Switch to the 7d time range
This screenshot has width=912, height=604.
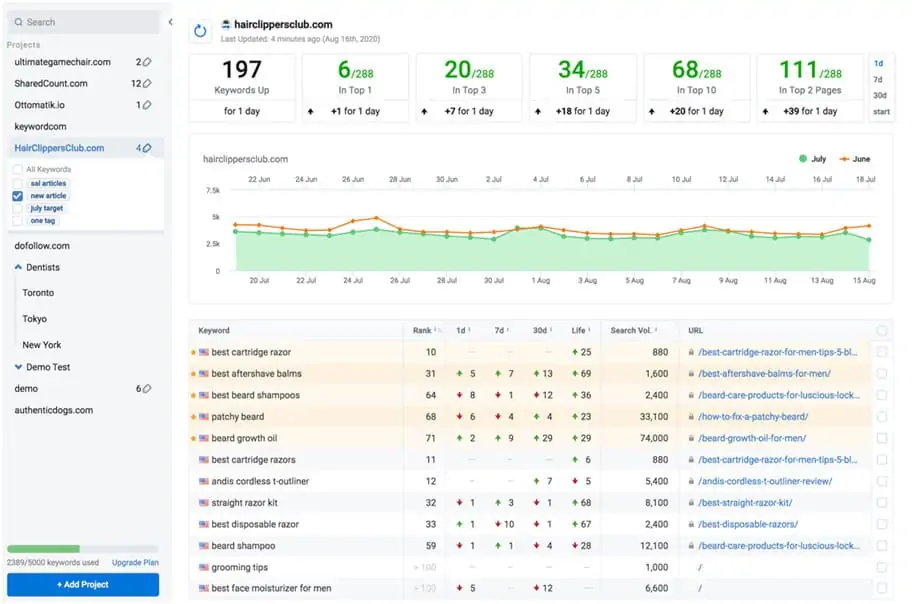coord(878,79)
